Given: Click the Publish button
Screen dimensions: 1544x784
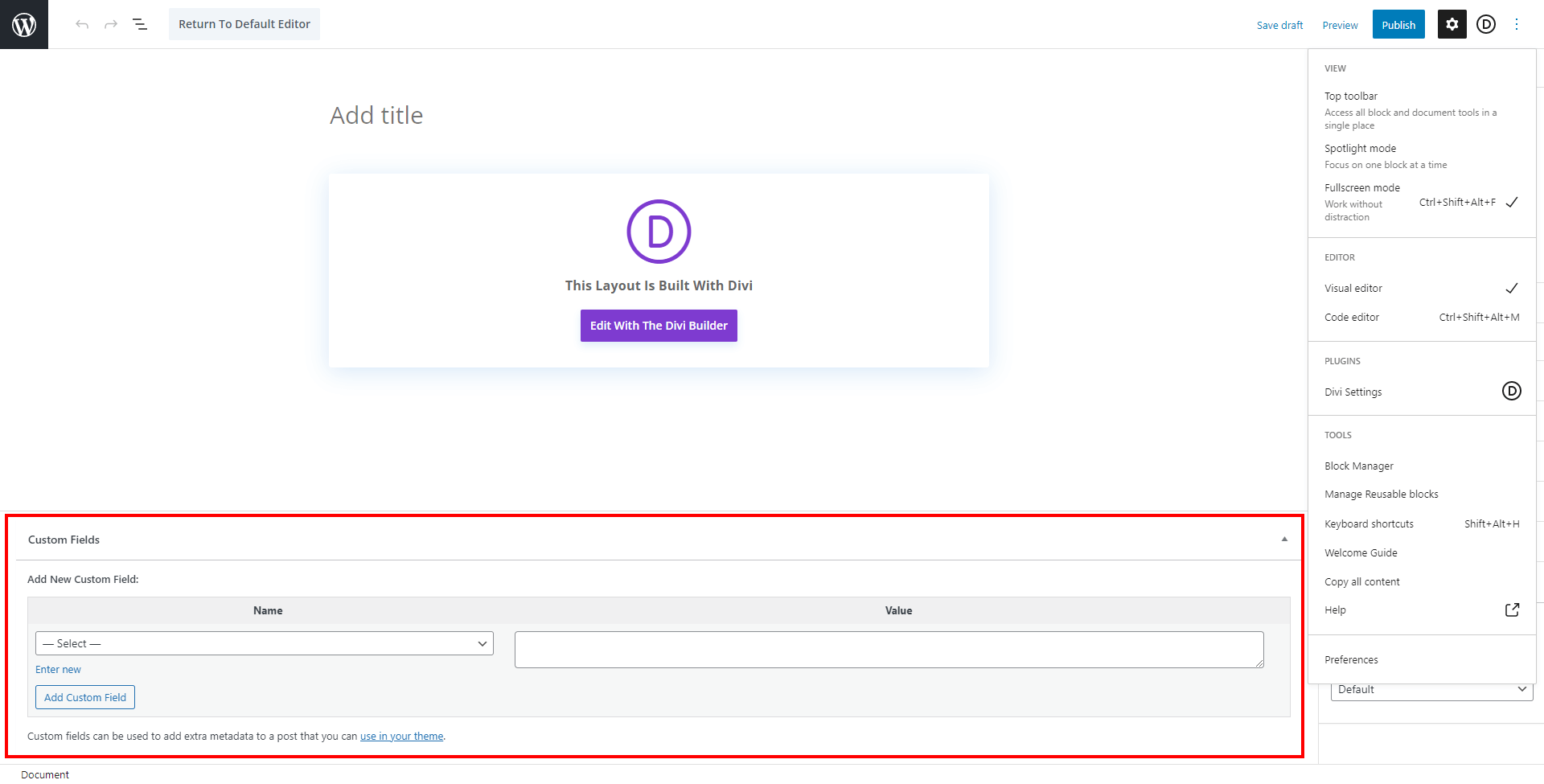Looking at the screenshot, I should click(x=1398, y=25).
